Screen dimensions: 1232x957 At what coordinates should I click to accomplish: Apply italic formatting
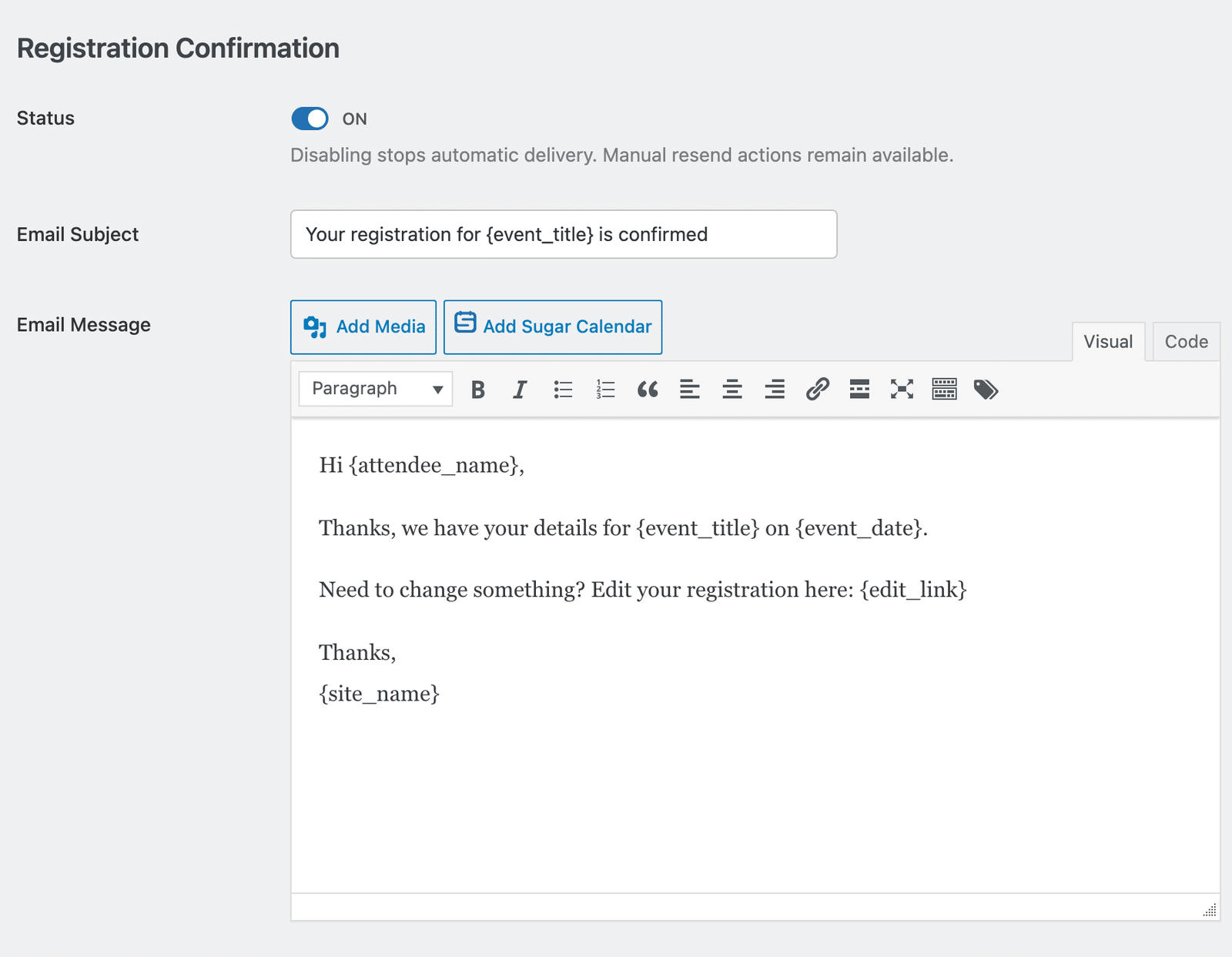tap(521, 390)
